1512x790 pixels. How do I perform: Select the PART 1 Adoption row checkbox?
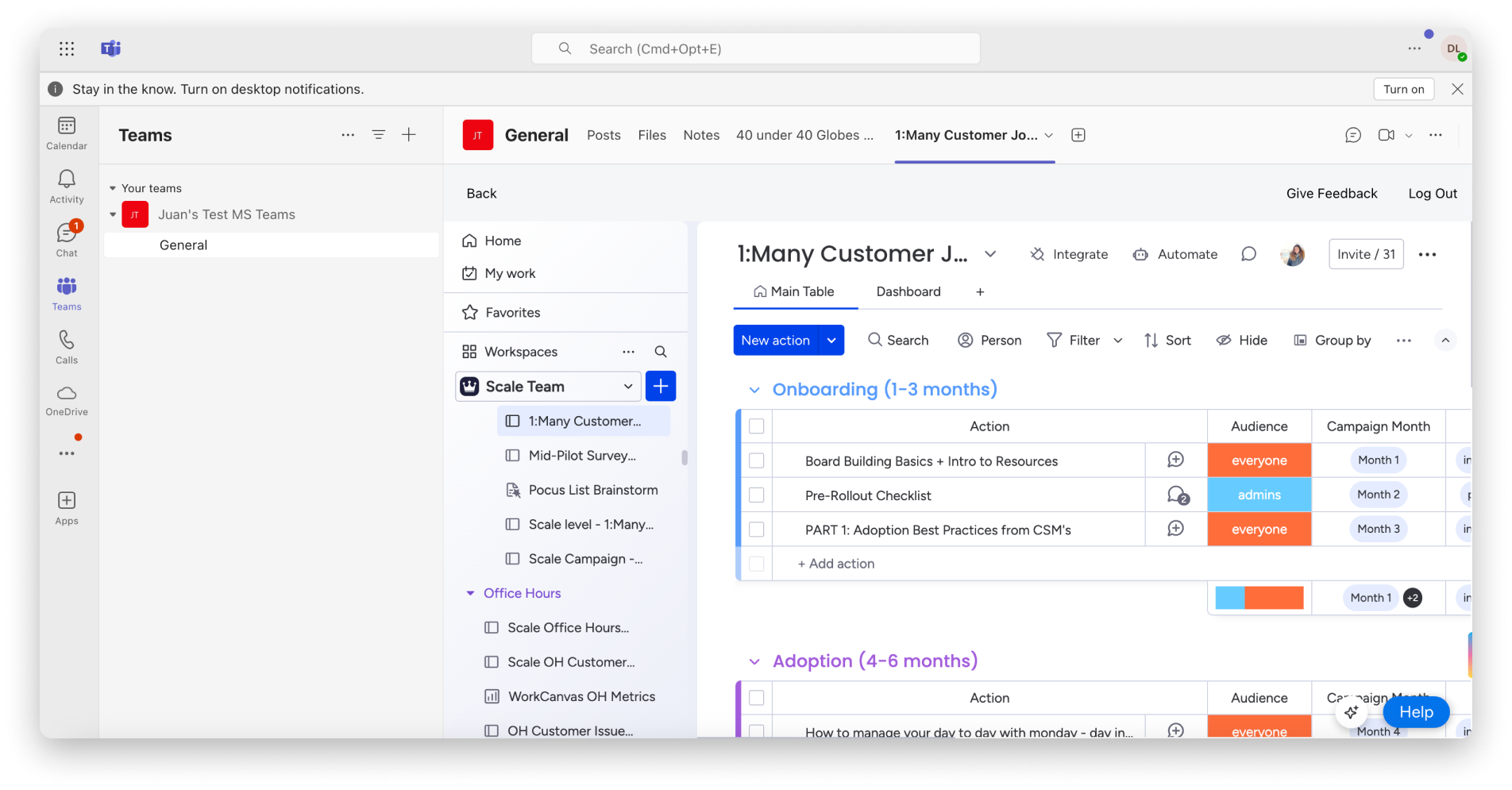coord(757,530)
